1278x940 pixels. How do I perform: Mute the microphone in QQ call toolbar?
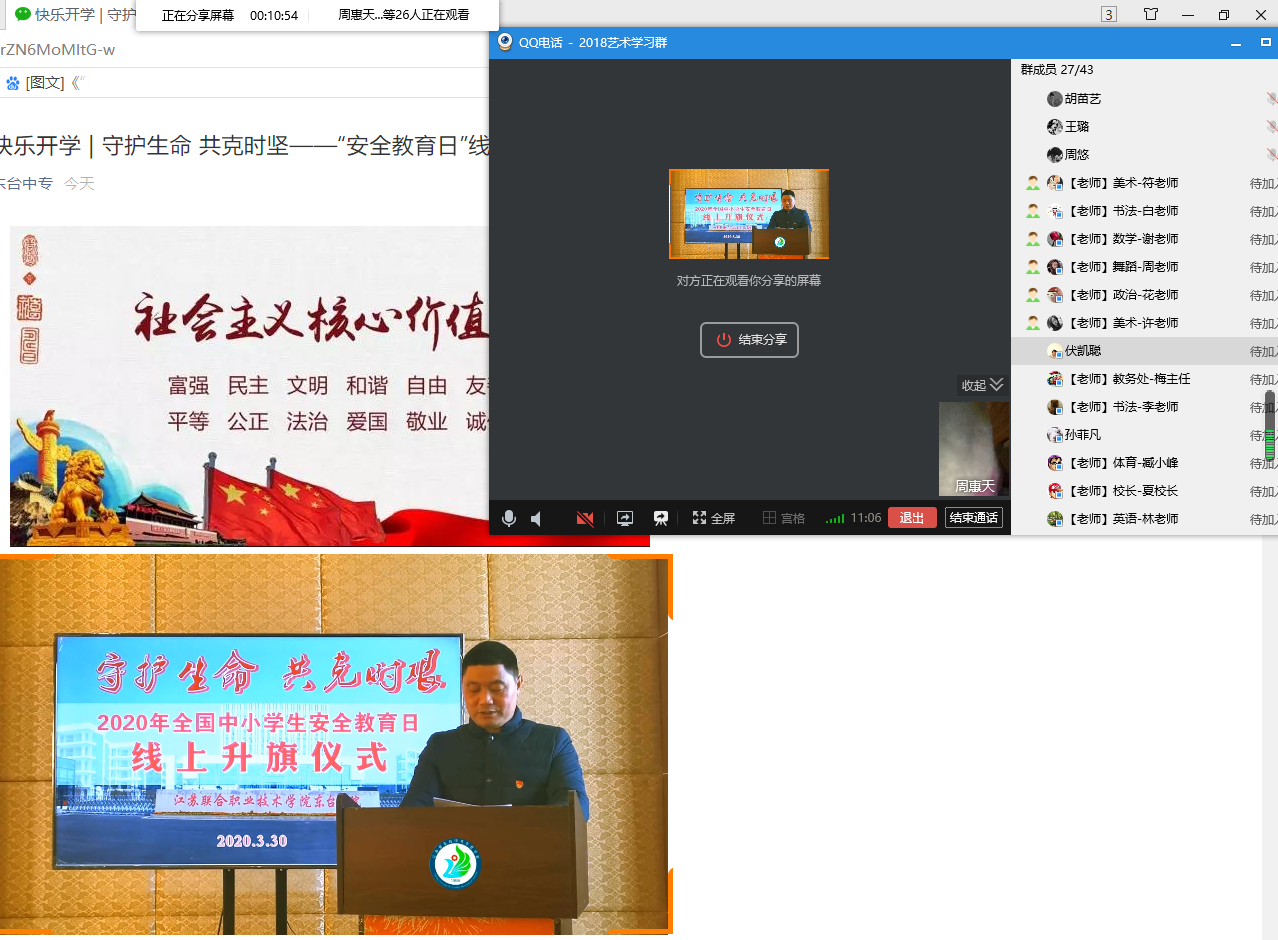click(509, 518)
